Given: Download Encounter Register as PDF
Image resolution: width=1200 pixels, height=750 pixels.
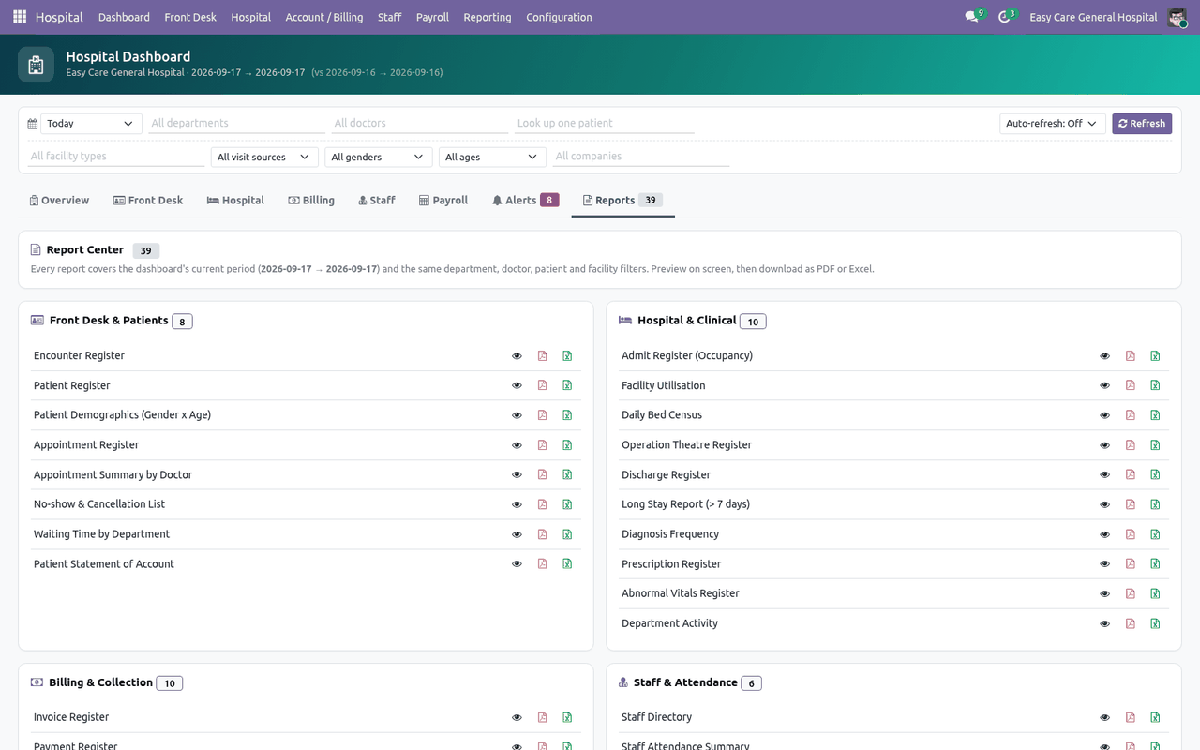Looking at the screenshot, I should [542, 356].
